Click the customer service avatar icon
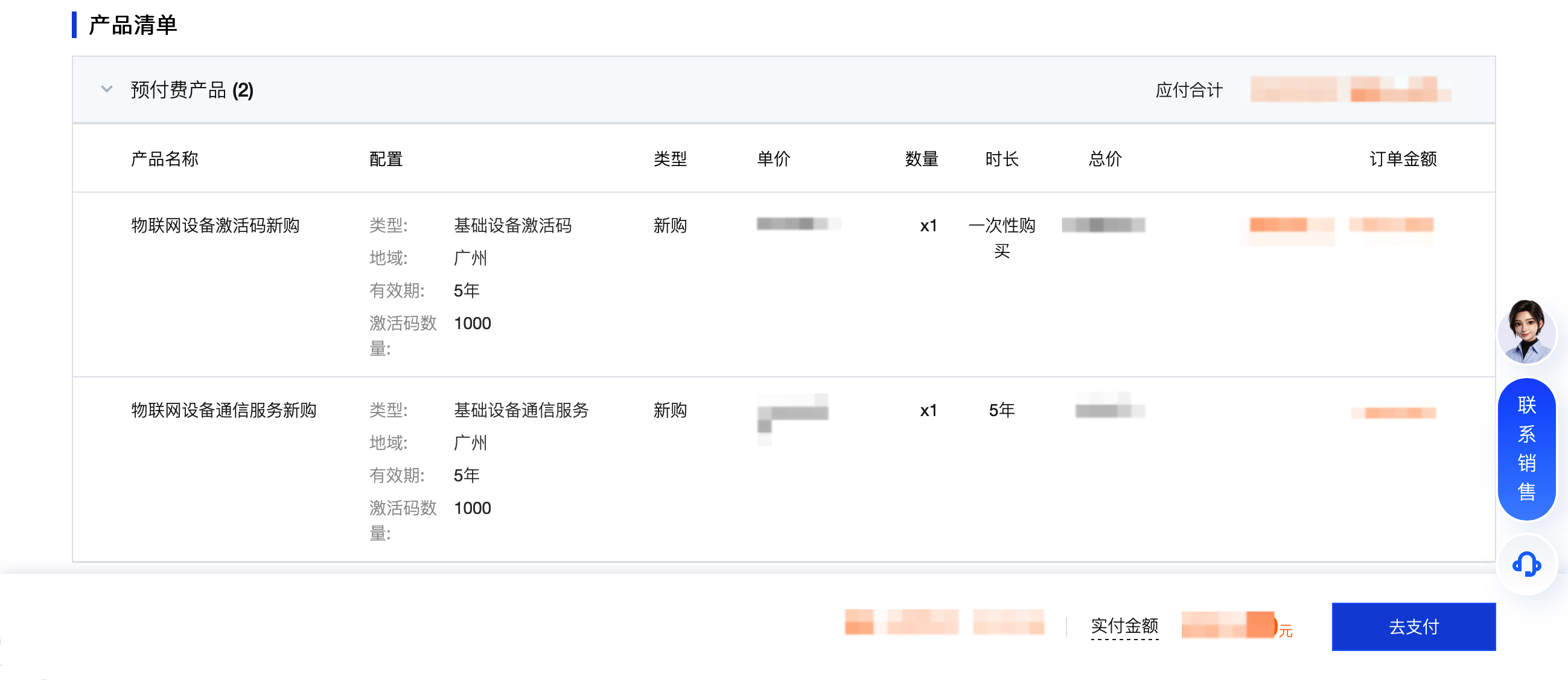Screen dimensions: 1568x680 click(x=1526, y=331)
